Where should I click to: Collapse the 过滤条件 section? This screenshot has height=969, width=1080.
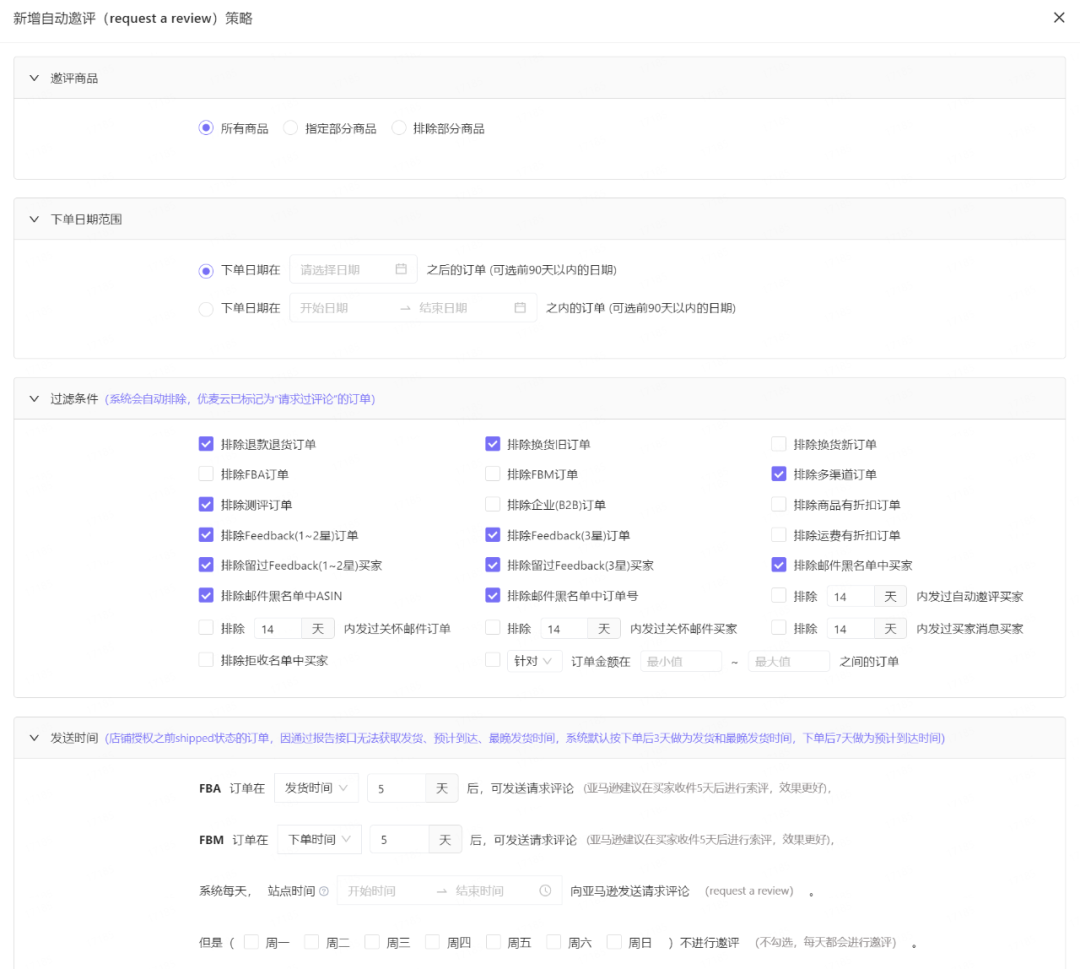34,399
